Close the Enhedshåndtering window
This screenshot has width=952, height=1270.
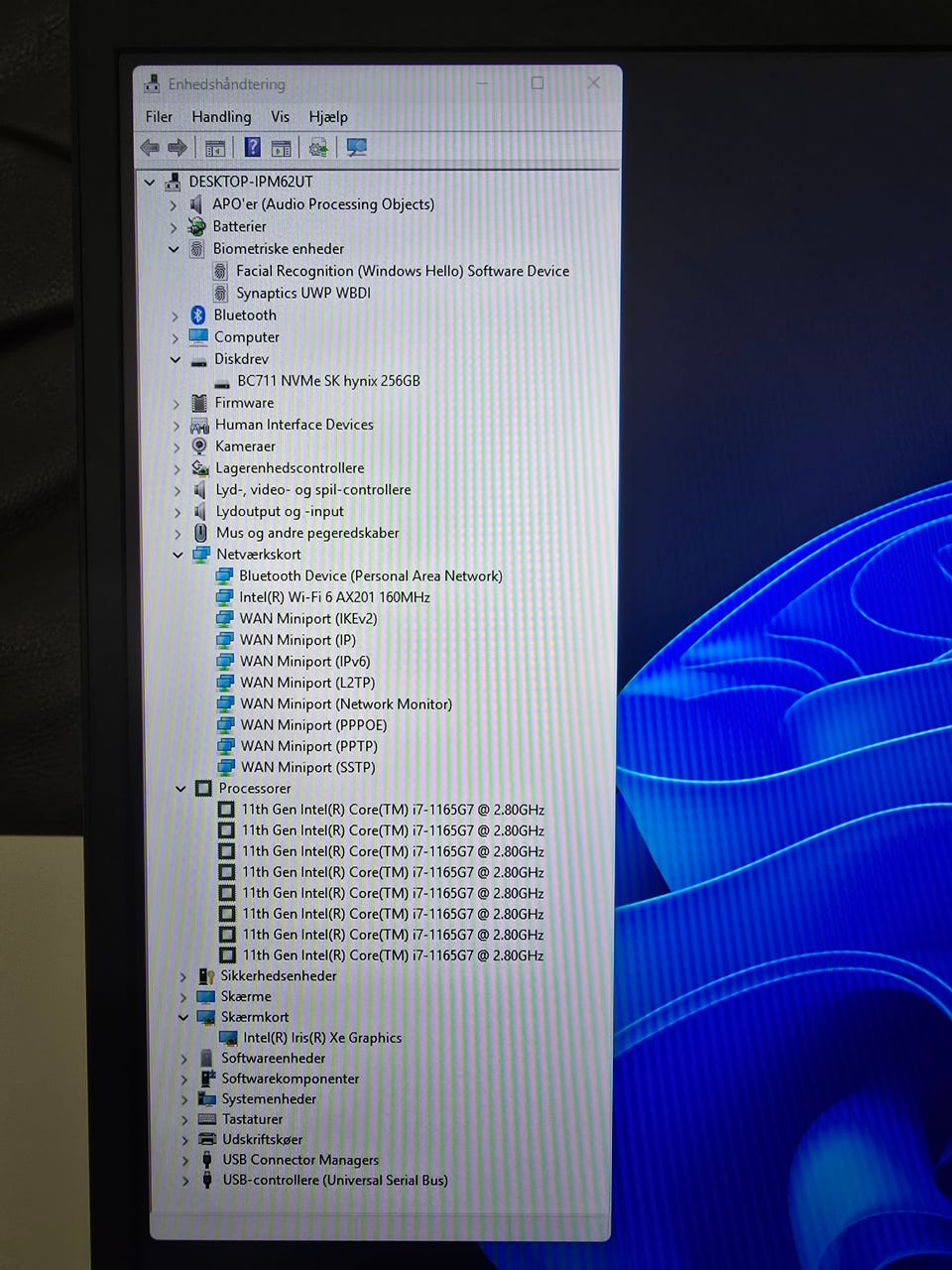594,82
